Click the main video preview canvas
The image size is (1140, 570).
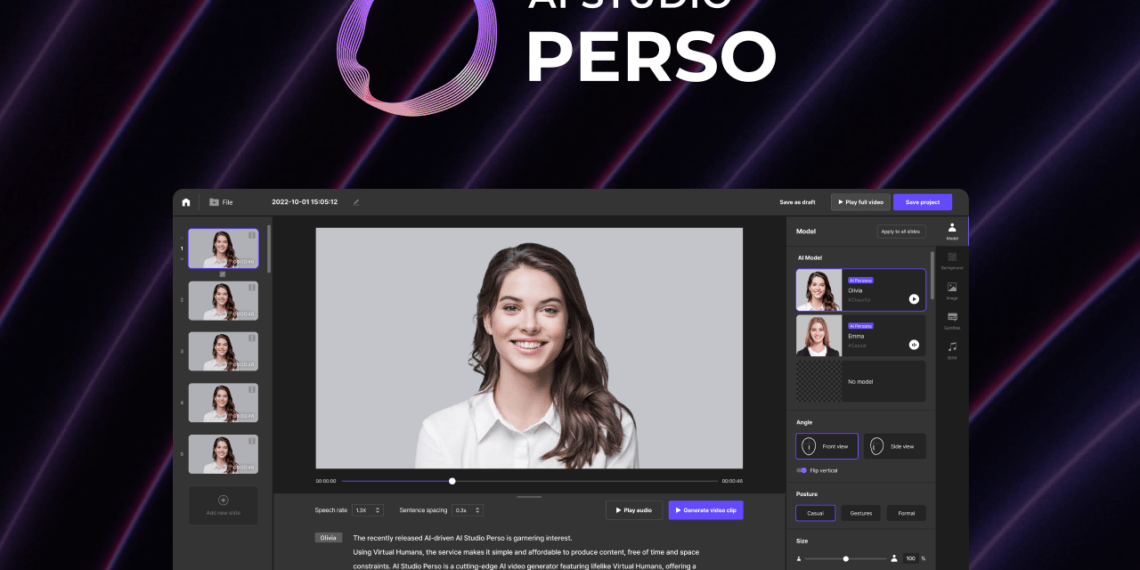coord(529,348)
